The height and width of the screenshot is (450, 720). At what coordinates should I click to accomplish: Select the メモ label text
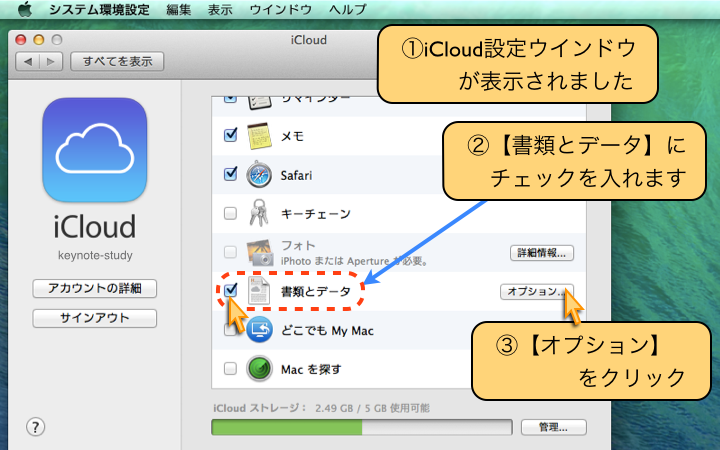[292, 136]
